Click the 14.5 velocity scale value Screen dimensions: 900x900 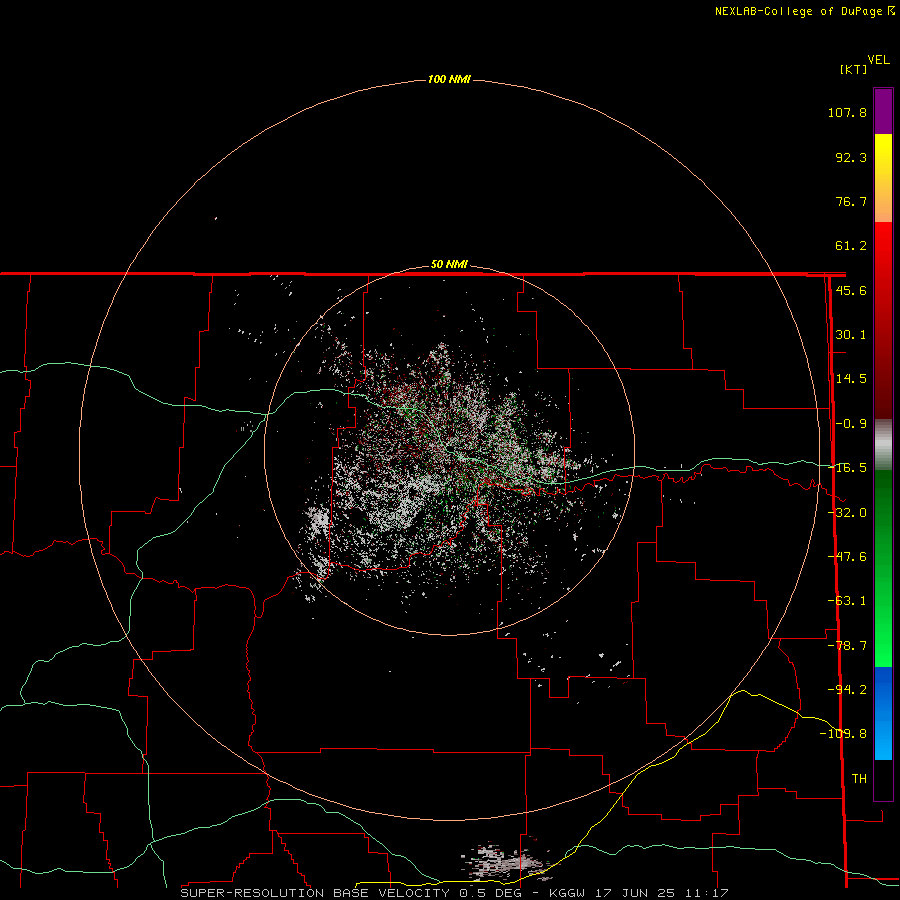pos(851,379)
